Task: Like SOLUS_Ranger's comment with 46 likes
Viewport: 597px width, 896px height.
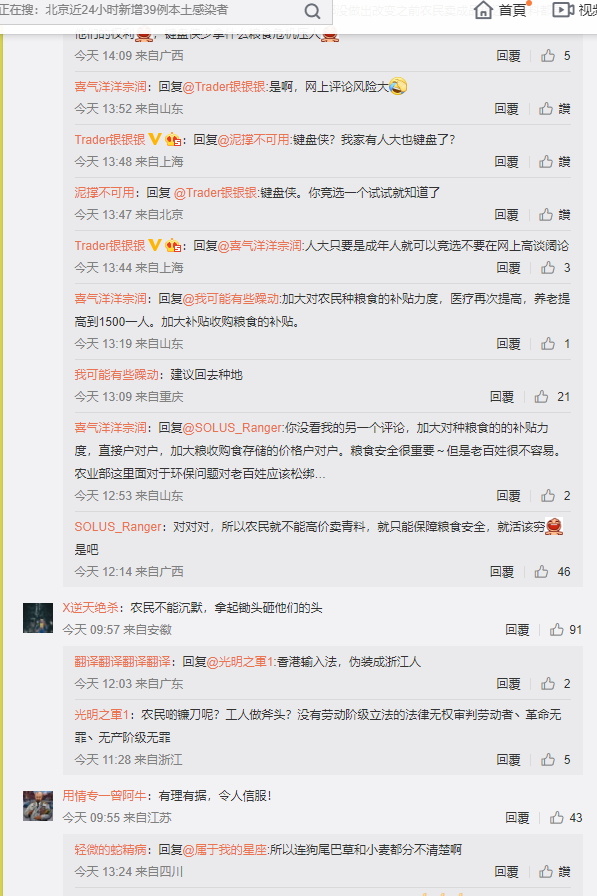Action: 541,571
